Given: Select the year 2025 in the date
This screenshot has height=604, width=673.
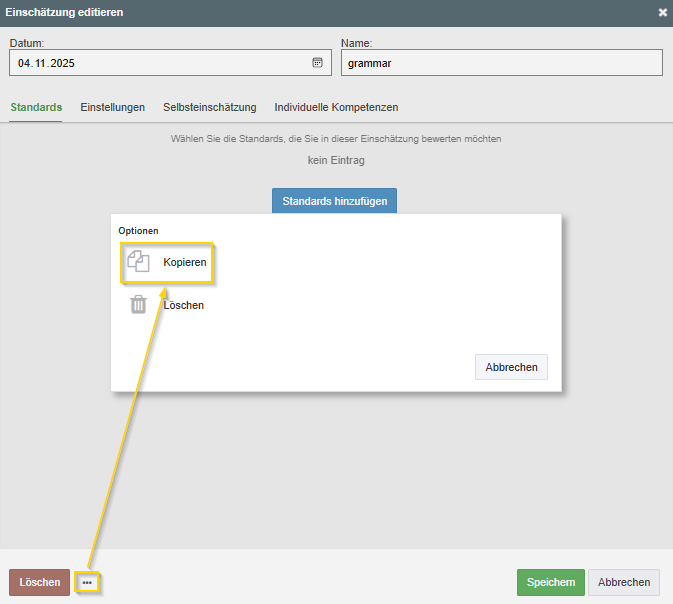Looking at the screenshot, I should [62, 63].
